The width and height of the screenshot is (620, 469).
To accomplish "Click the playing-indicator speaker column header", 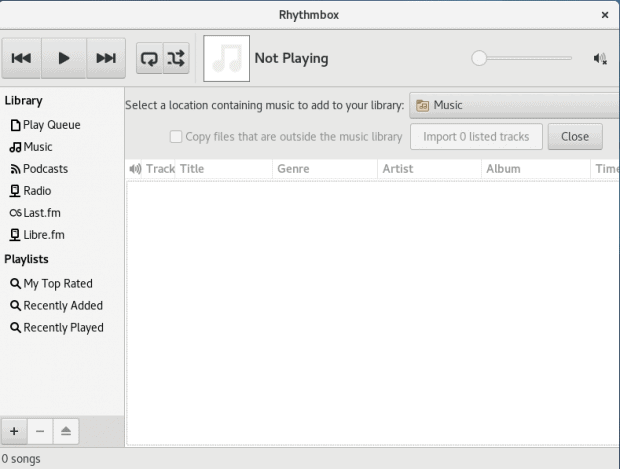I will (135, 169).
